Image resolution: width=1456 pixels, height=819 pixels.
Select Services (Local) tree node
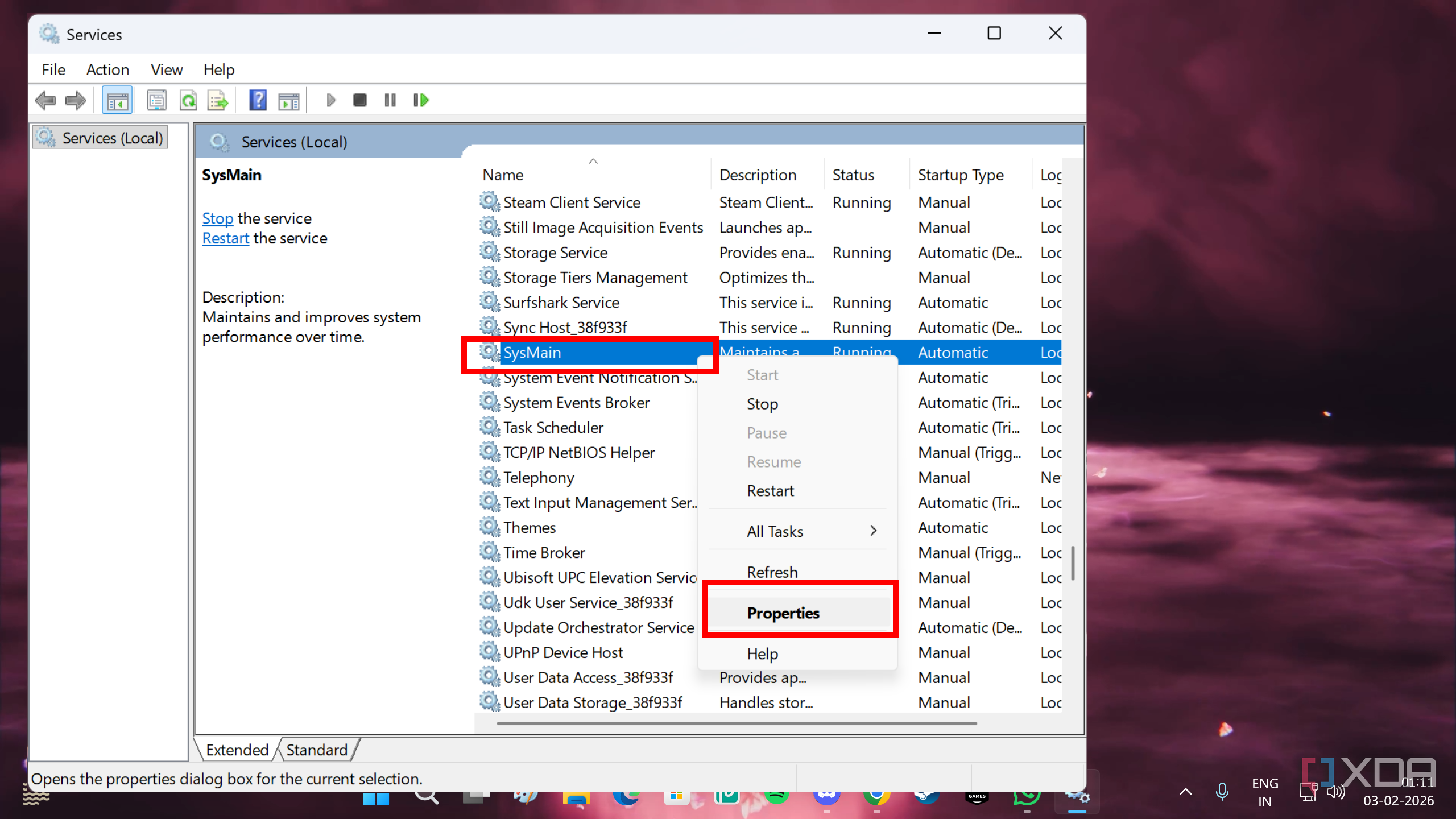pos(112,138)
